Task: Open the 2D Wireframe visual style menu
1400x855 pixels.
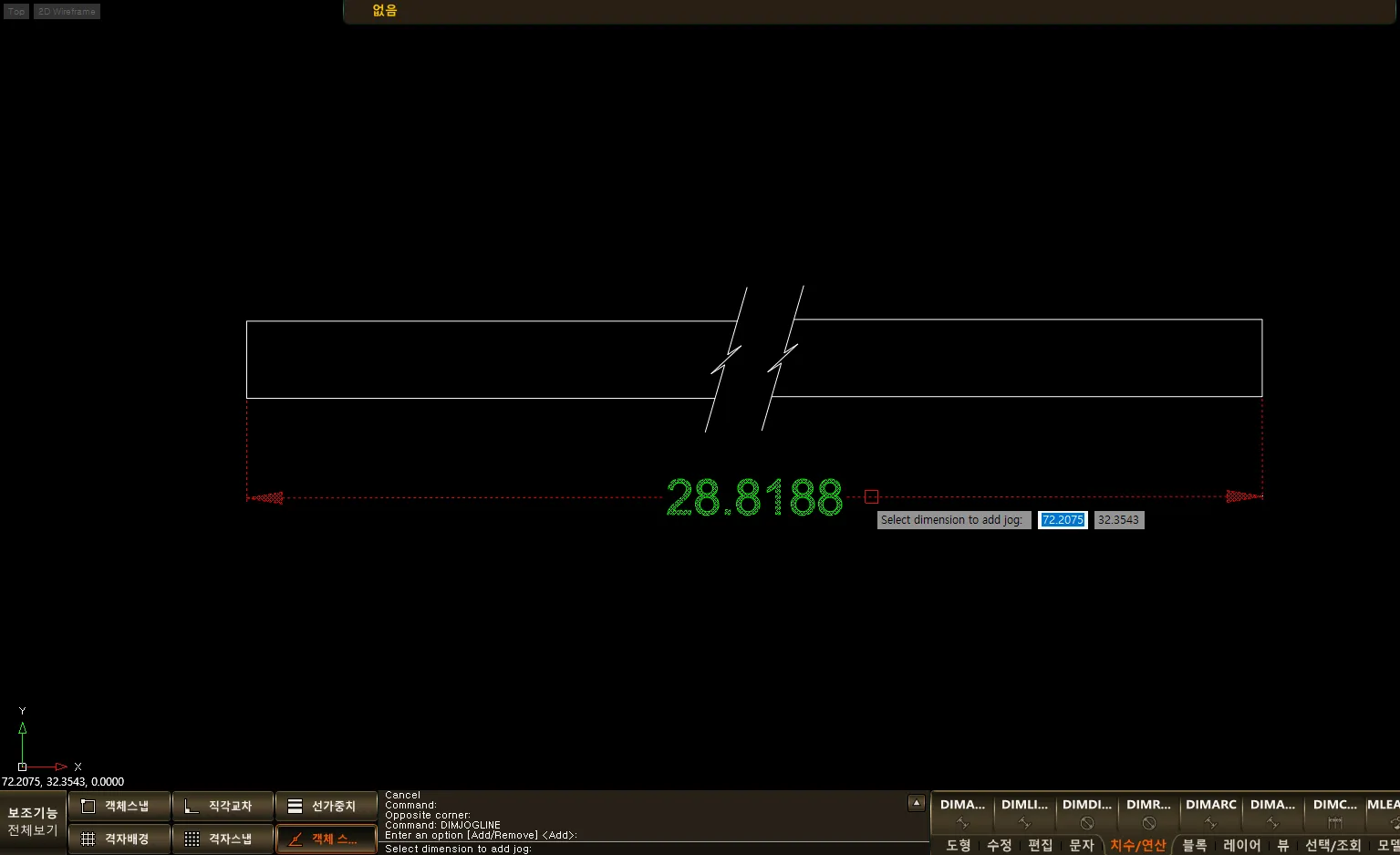Action: click(67, 12)
